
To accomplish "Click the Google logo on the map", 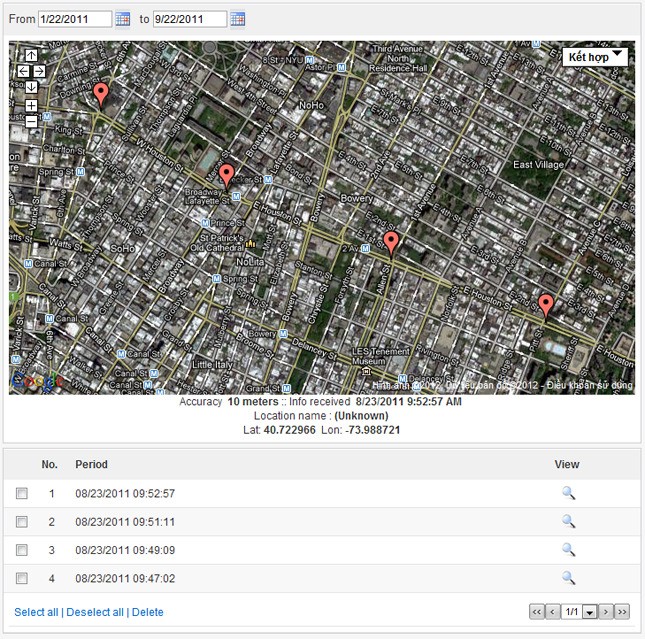I will pos(36,381).
